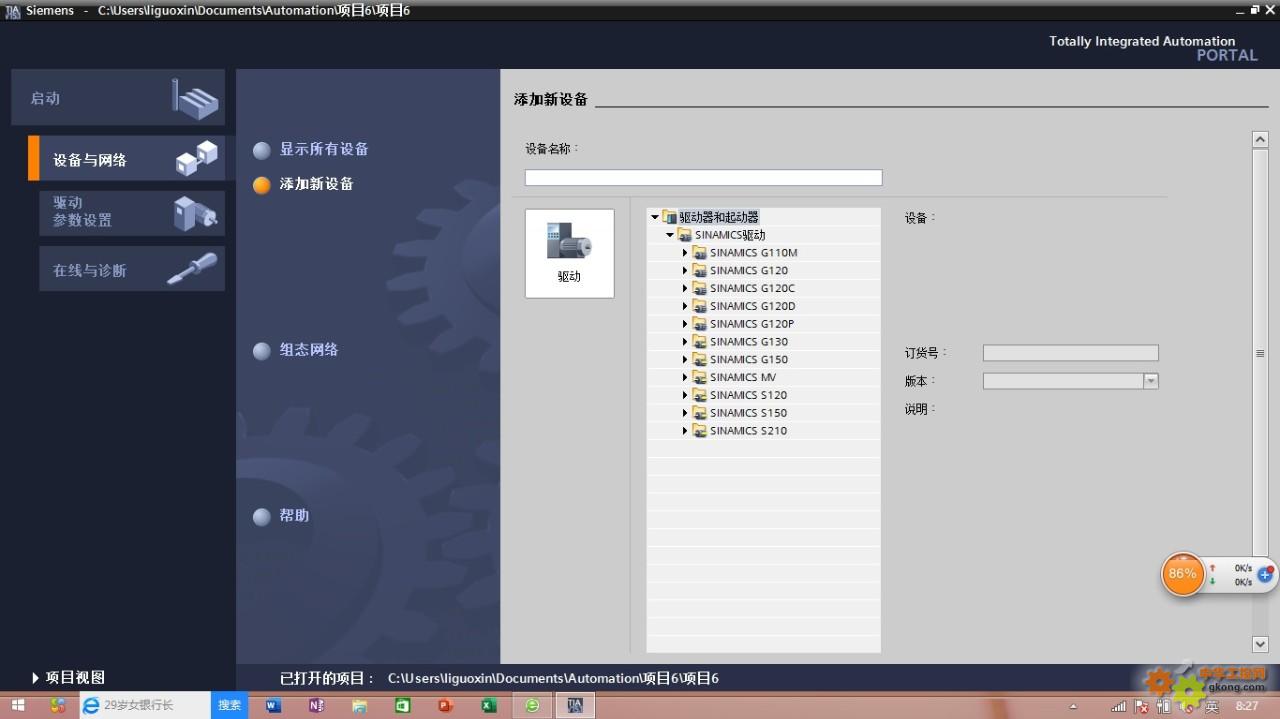Image resolution: width=1280 pixels, height=719 pixels.
Task: Click the 设备名称 device name input field
Action: coord(703,178)
